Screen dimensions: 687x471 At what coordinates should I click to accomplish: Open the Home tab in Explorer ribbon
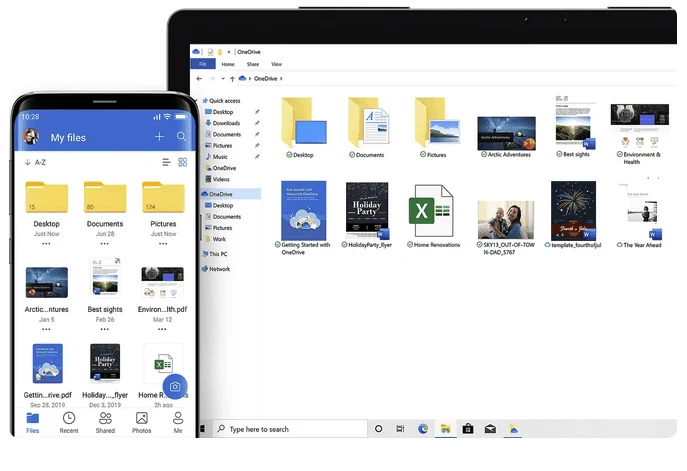(228, 64)
